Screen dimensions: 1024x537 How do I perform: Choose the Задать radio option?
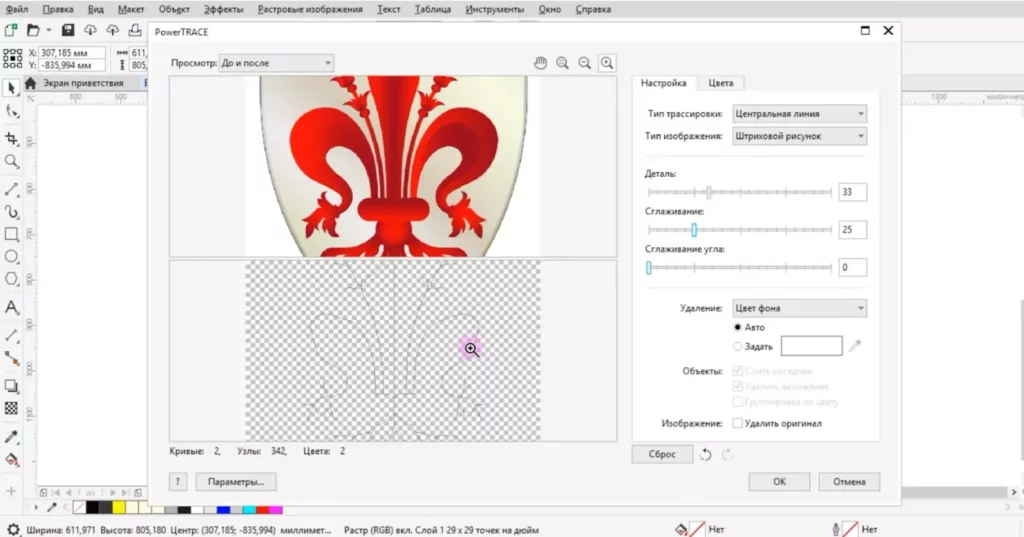click(738, 346)
